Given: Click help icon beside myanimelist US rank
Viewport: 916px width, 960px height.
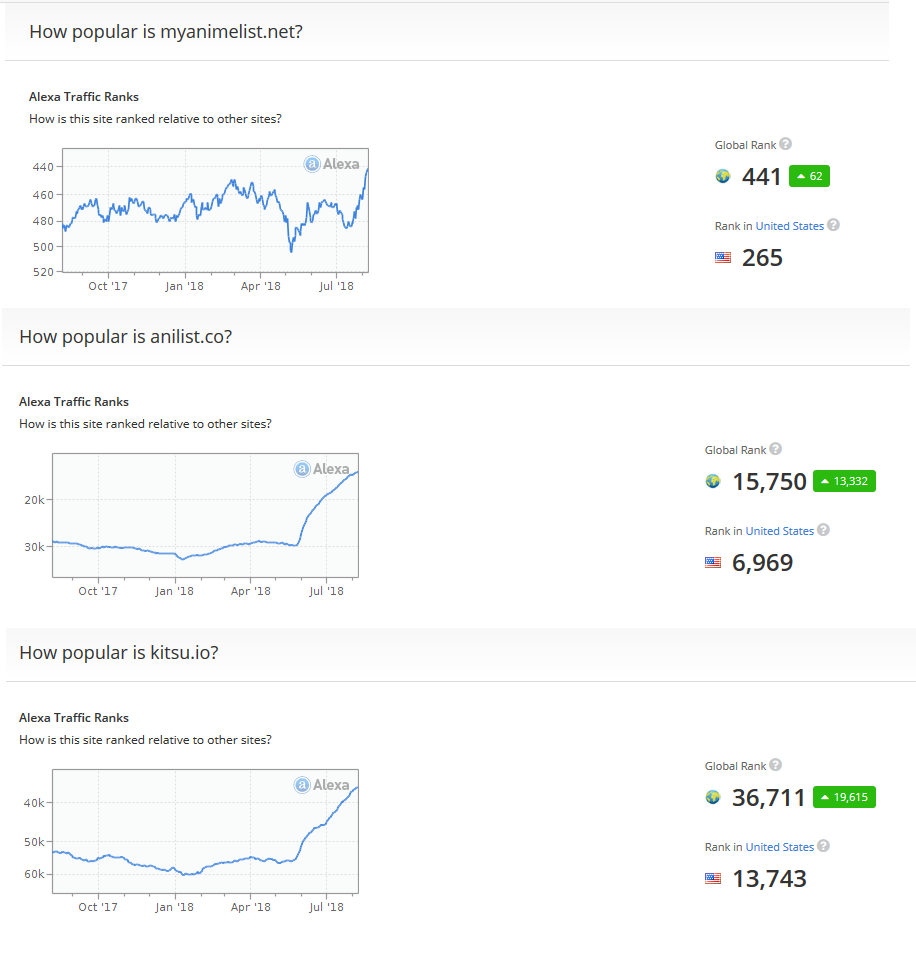Looking at the screenshot, I should pos(833,225).
